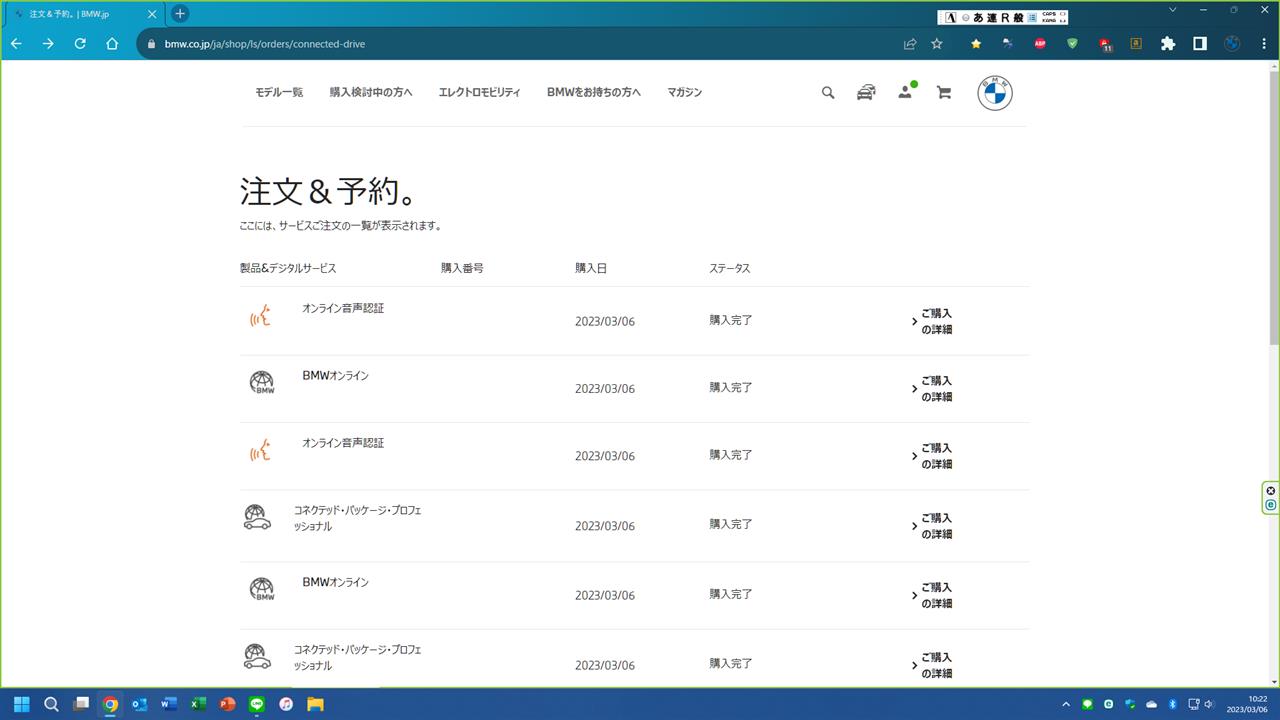
Task: Open Chrome profile avatar with BMW logo
Action: tap(1232, 44)
